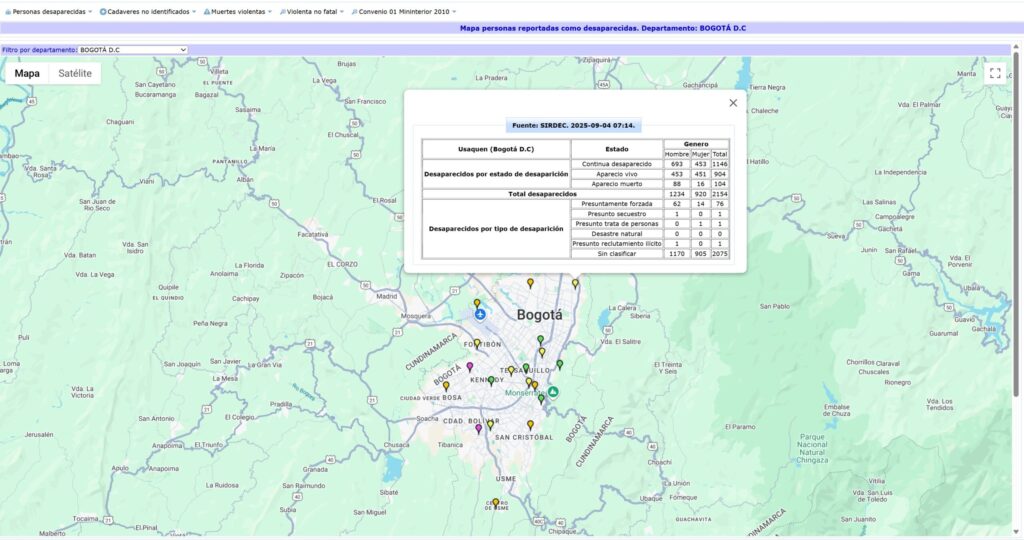Click the green Monserrate landmark icon
The image size is (1024, 540).
point(552,392)
